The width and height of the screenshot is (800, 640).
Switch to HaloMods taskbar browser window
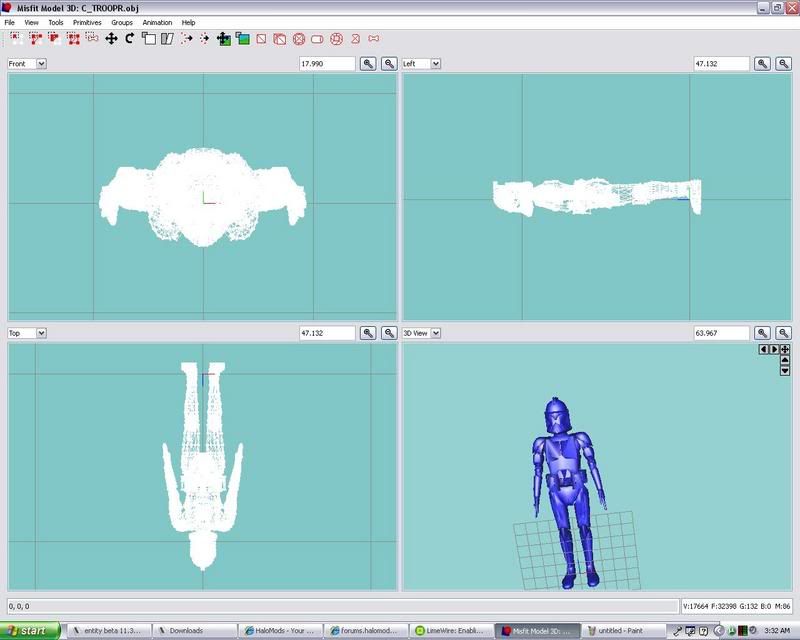pos(280,631)
